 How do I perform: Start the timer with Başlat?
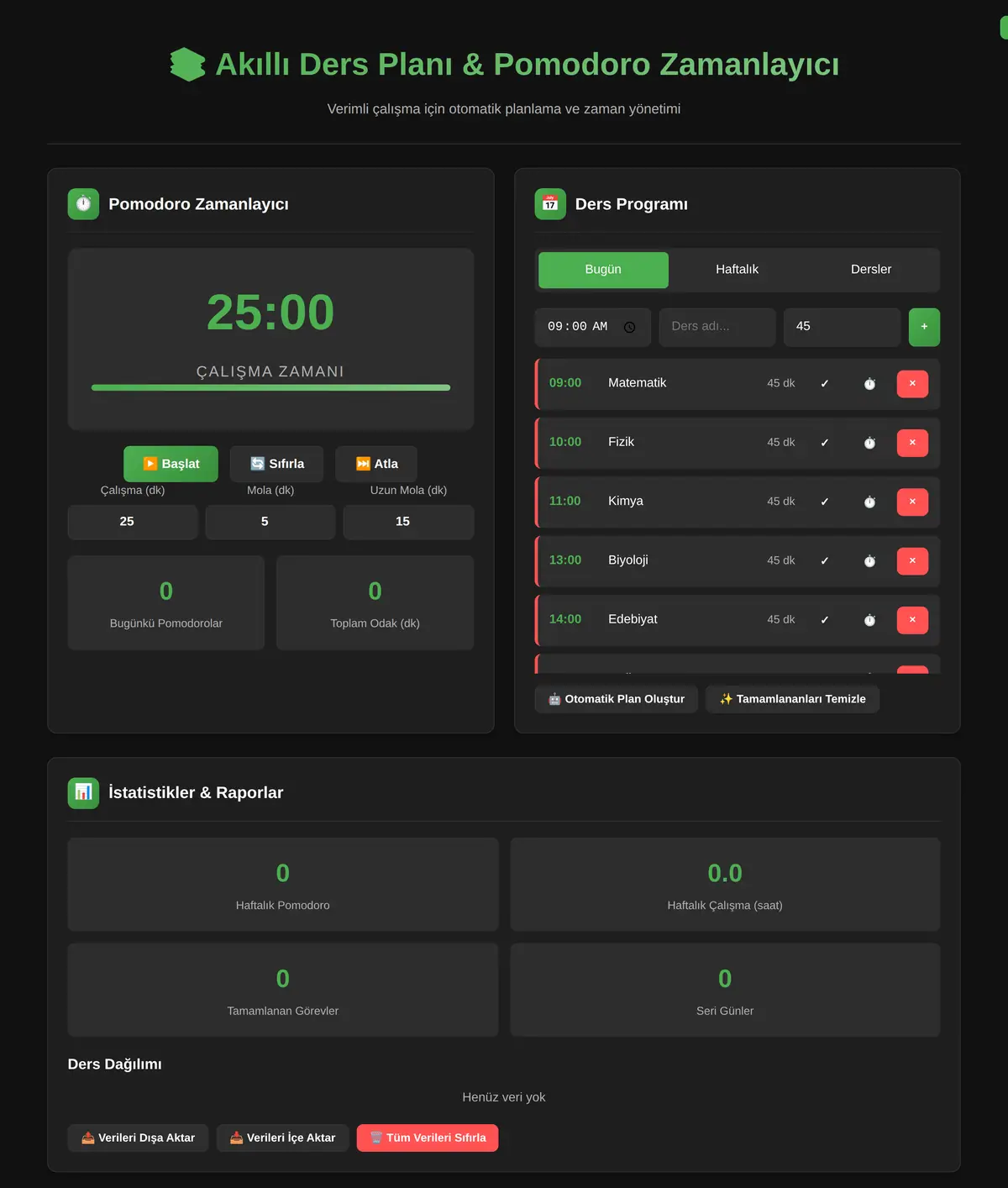click(171, 464)
